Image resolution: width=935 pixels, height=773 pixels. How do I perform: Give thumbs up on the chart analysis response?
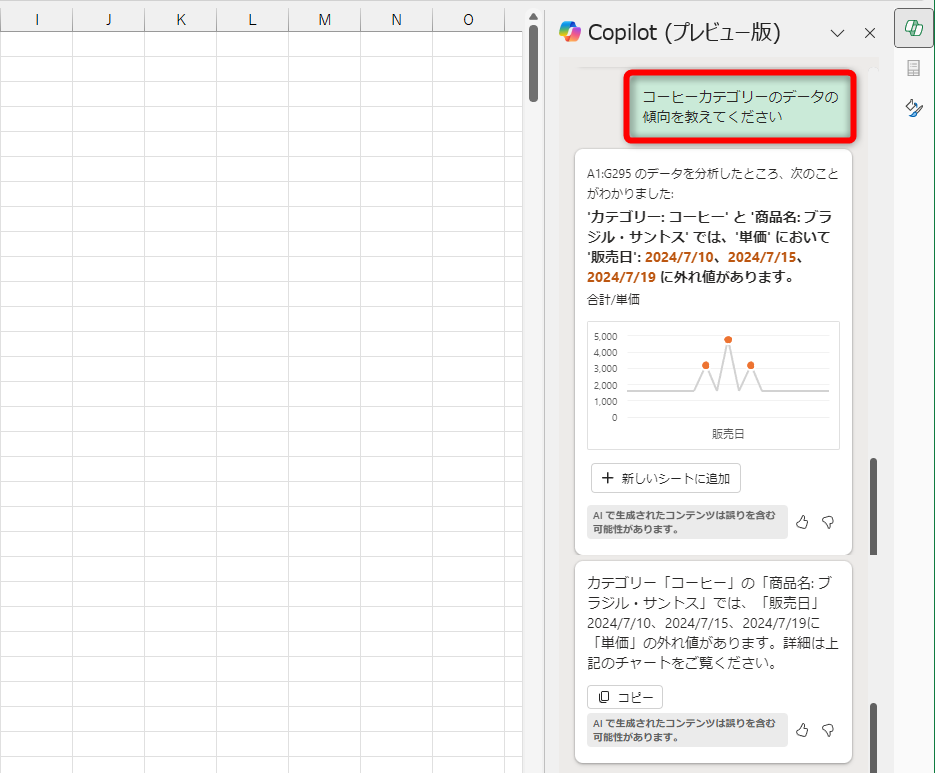[x=801, y=522]
